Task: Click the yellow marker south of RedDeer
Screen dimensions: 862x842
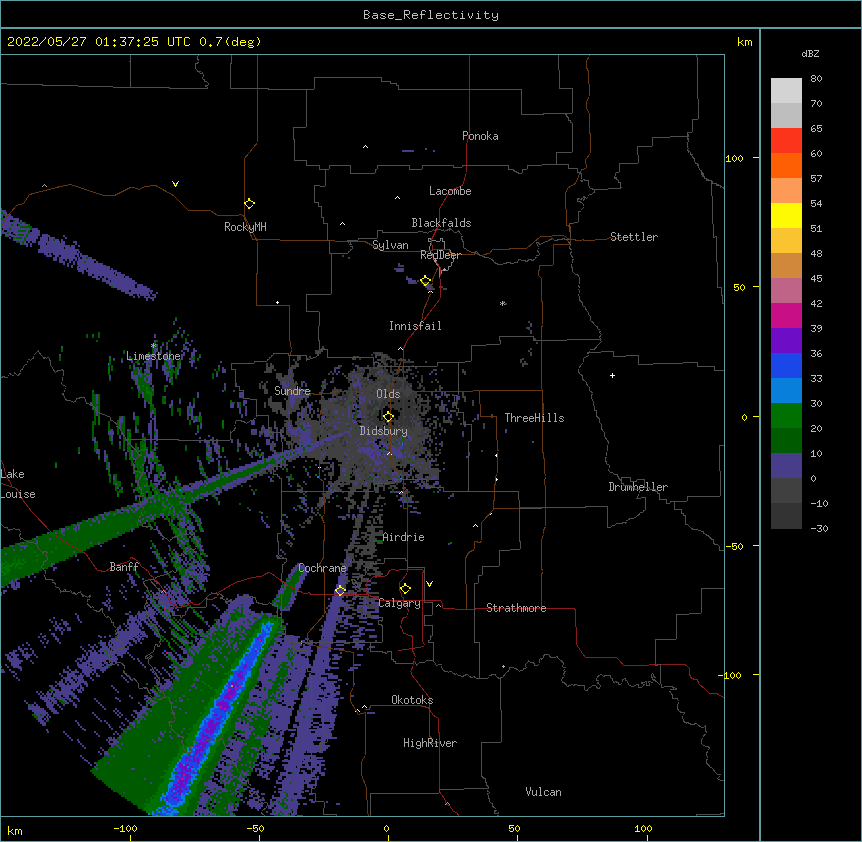Action: pos(426,281)
